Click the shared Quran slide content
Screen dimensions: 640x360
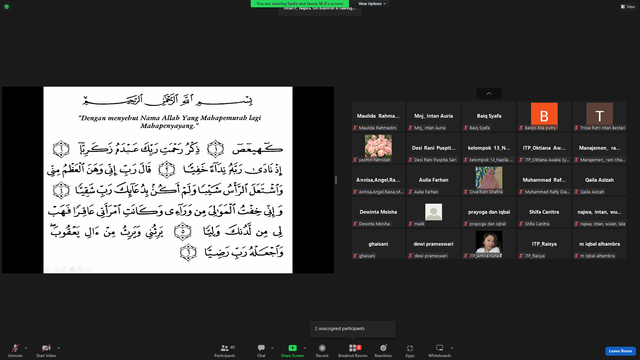[168, 180]
